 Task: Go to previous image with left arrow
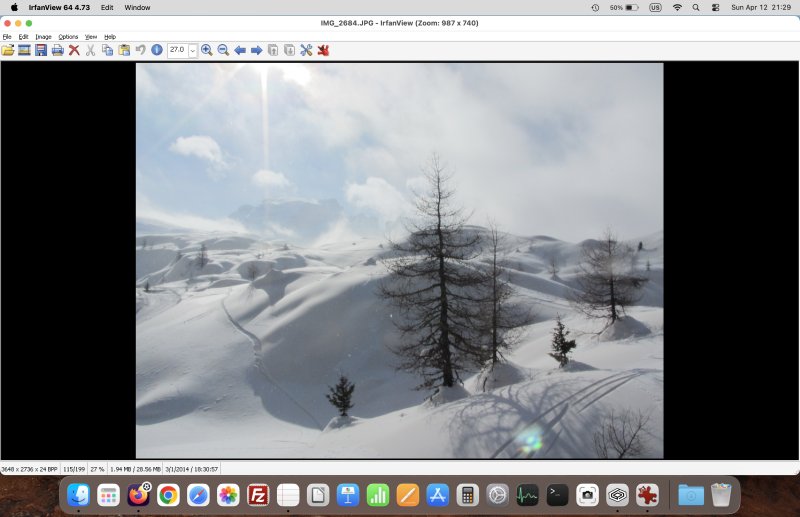point(240,50)
